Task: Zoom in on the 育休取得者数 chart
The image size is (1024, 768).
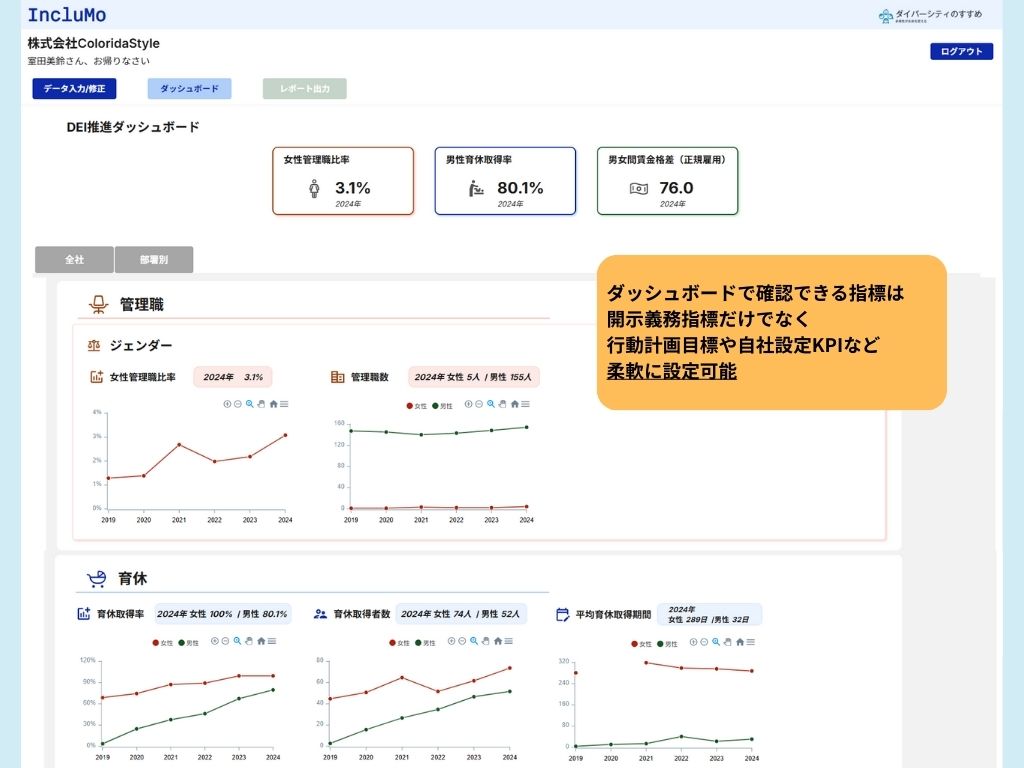Action: click(x=452, y=641)
